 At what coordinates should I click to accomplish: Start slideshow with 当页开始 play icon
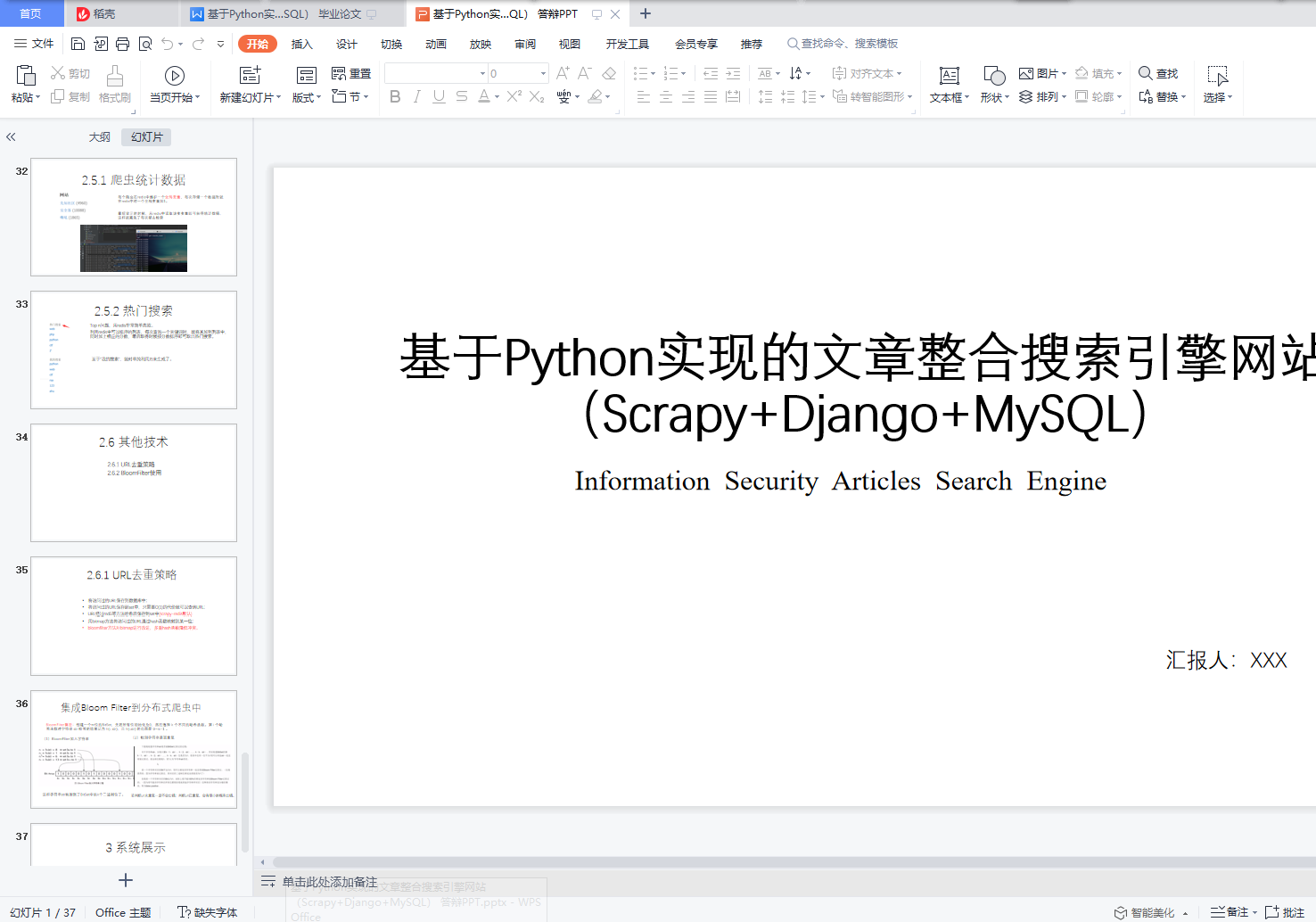[175, 76]
